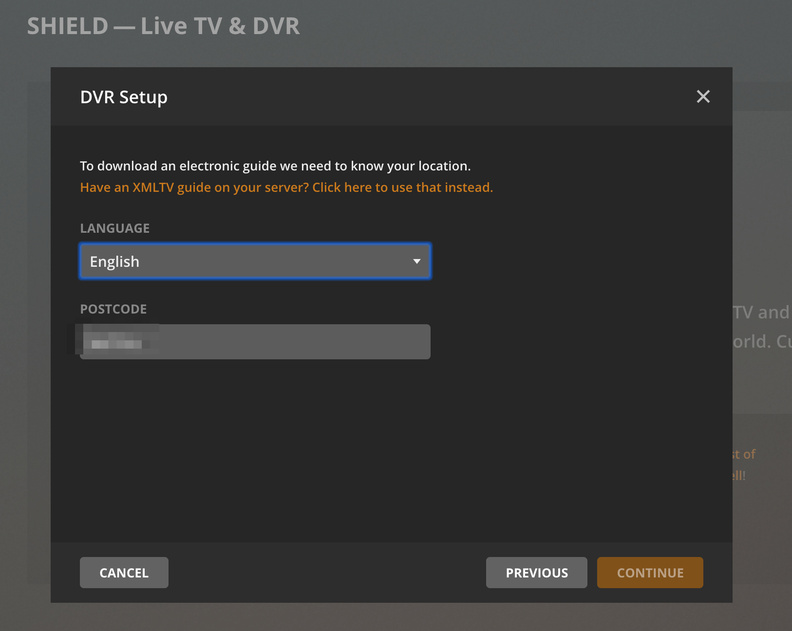
Task: Close the DVR Setup dialog
Action: [703, 96]
